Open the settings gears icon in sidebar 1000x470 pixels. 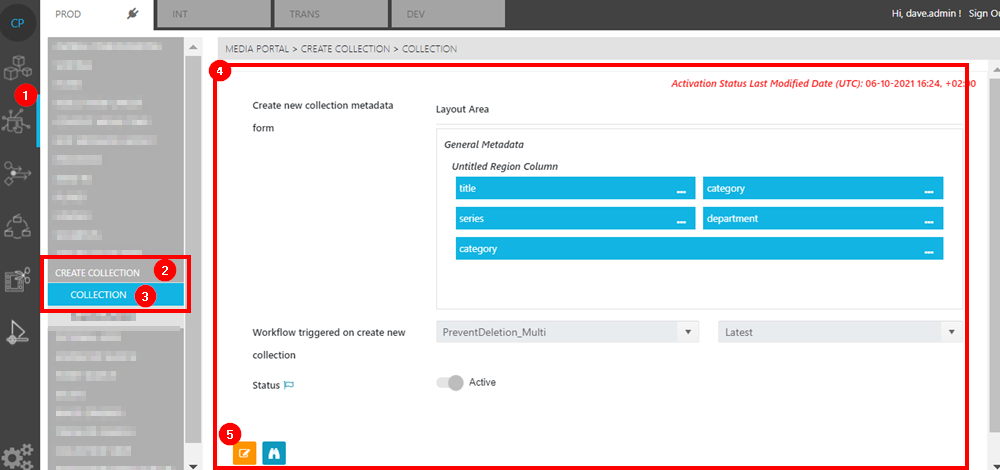pyautogui.click(x=18, y=453)
